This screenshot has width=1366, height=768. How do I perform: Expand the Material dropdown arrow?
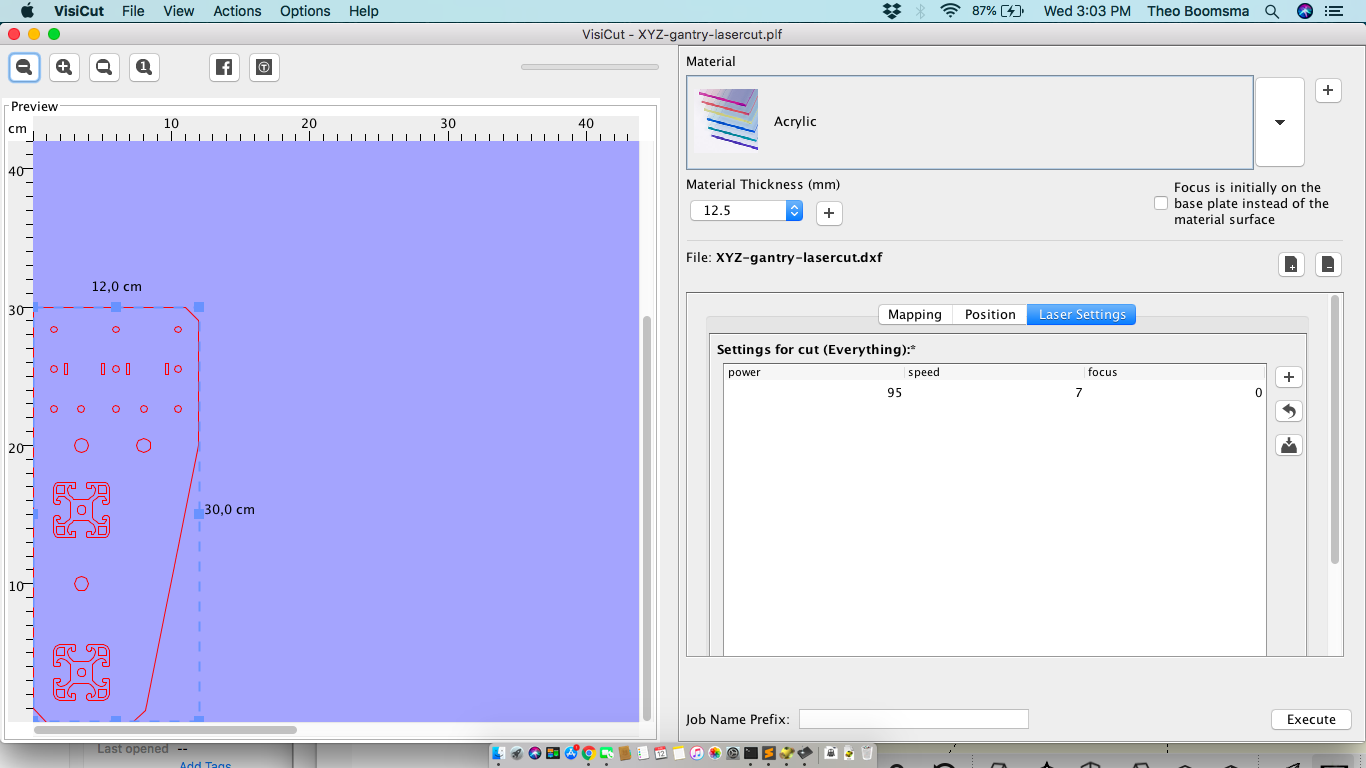tap(1280, 122)
